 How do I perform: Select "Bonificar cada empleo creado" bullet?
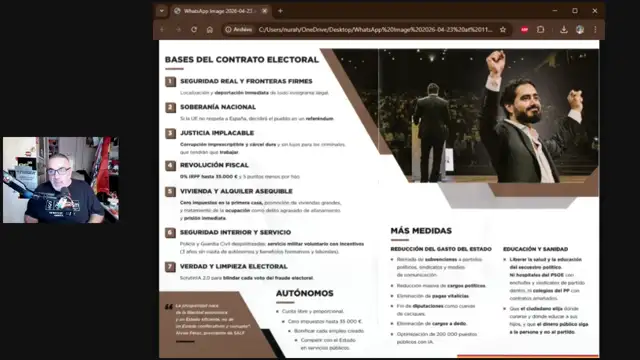[329, 331]
